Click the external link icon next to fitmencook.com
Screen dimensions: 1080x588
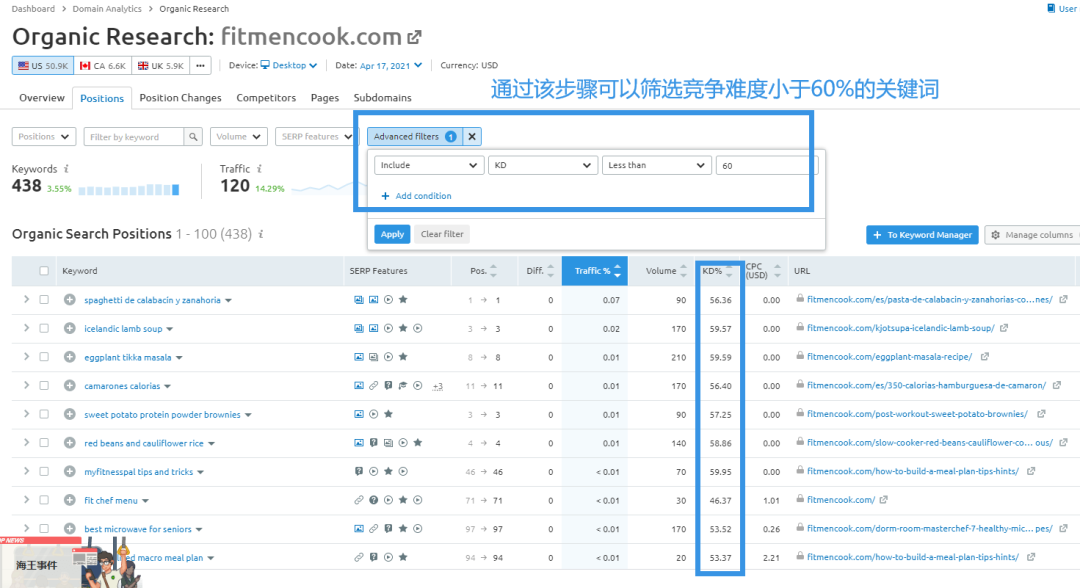tap(414, 36)
